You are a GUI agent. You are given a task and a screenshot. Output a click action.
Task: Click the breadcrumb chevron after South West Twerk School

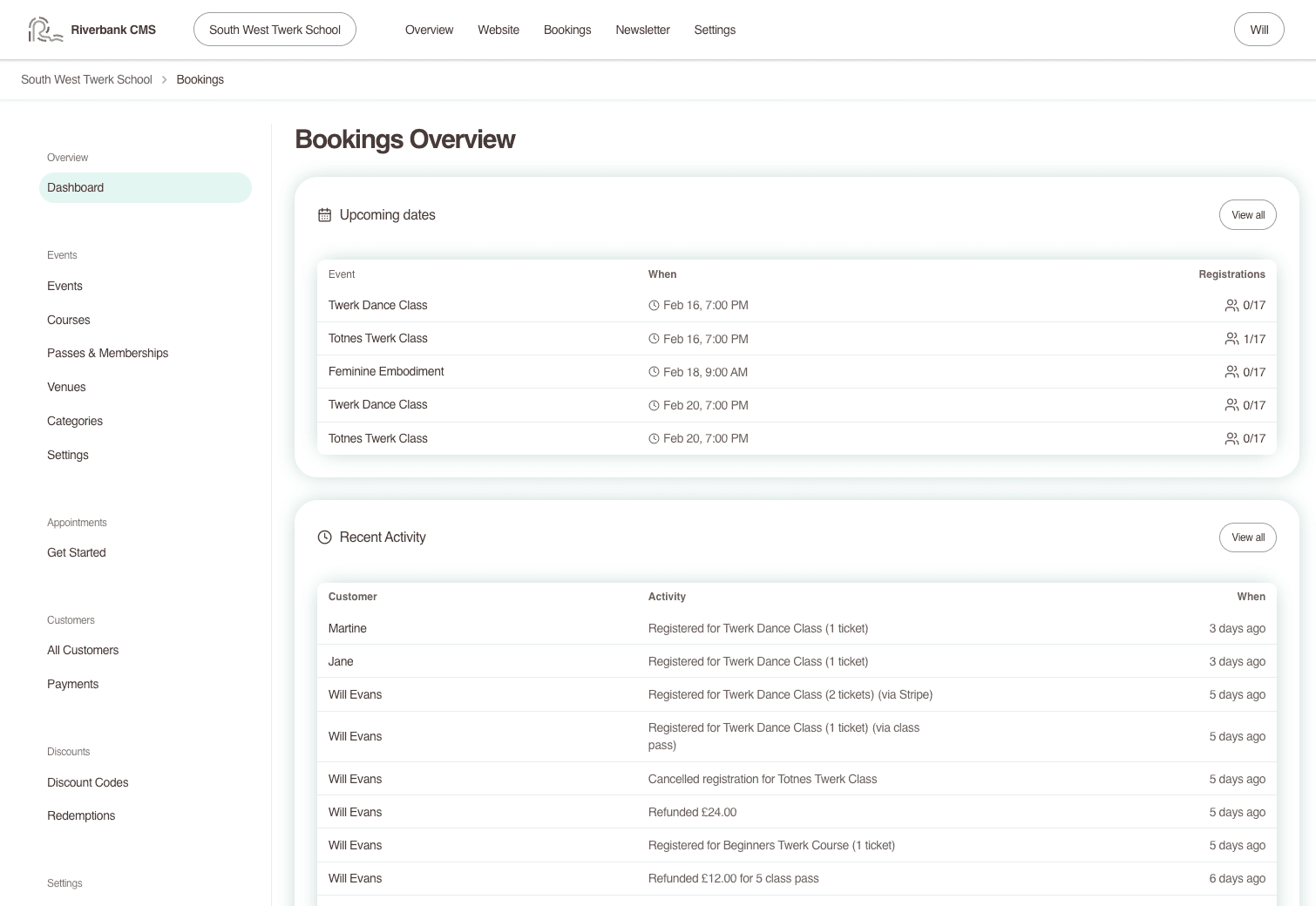pyautogui.click(x=163, y=79)
